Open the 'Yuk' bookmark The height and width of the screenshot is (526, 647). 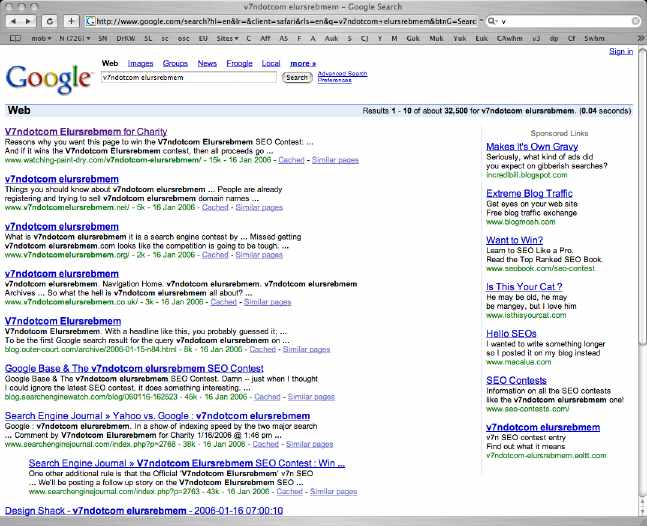459,38
